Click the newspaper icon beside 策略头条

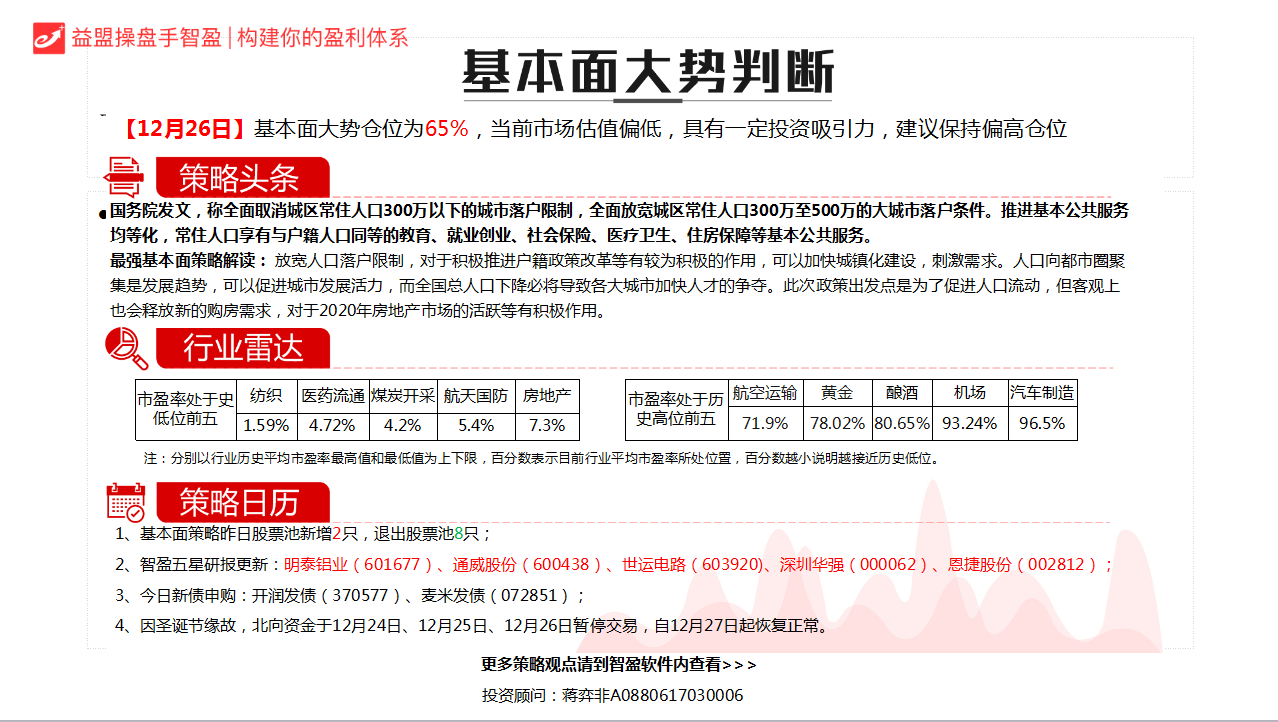(125, 176)
